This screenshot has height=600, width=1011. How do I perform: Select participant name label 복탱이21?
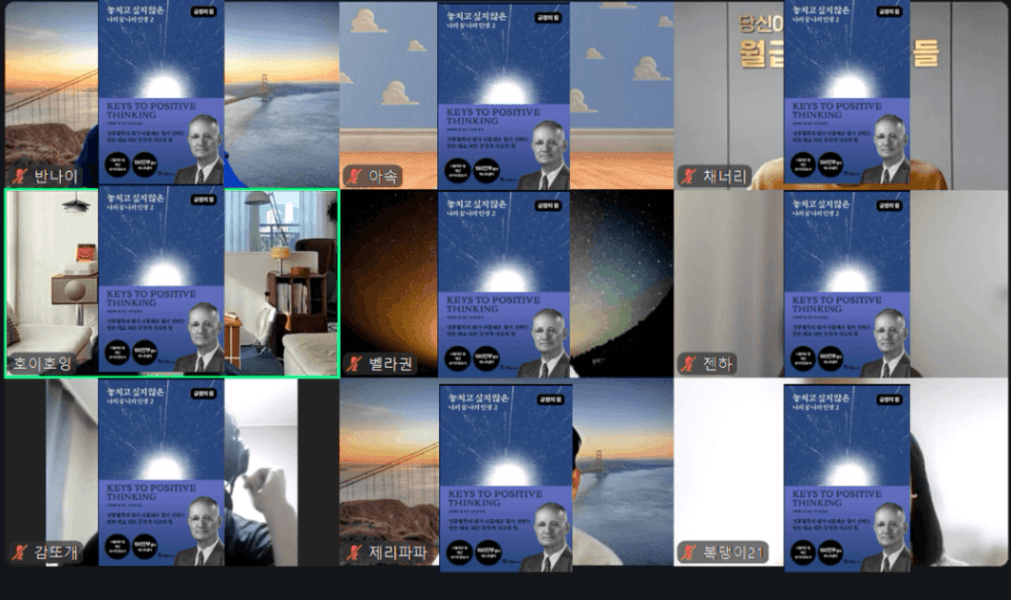tap(733, 552)
